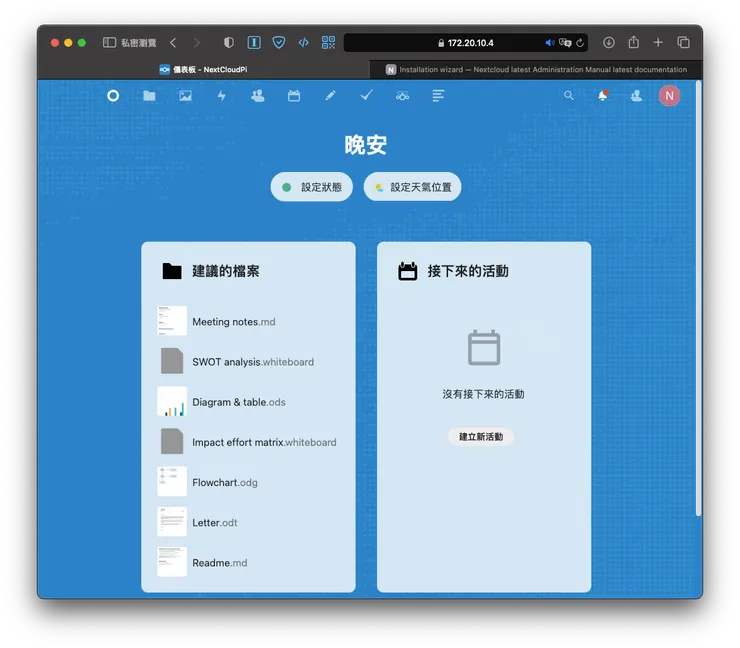Click the code brackets extension icon

tap(303, 42)
